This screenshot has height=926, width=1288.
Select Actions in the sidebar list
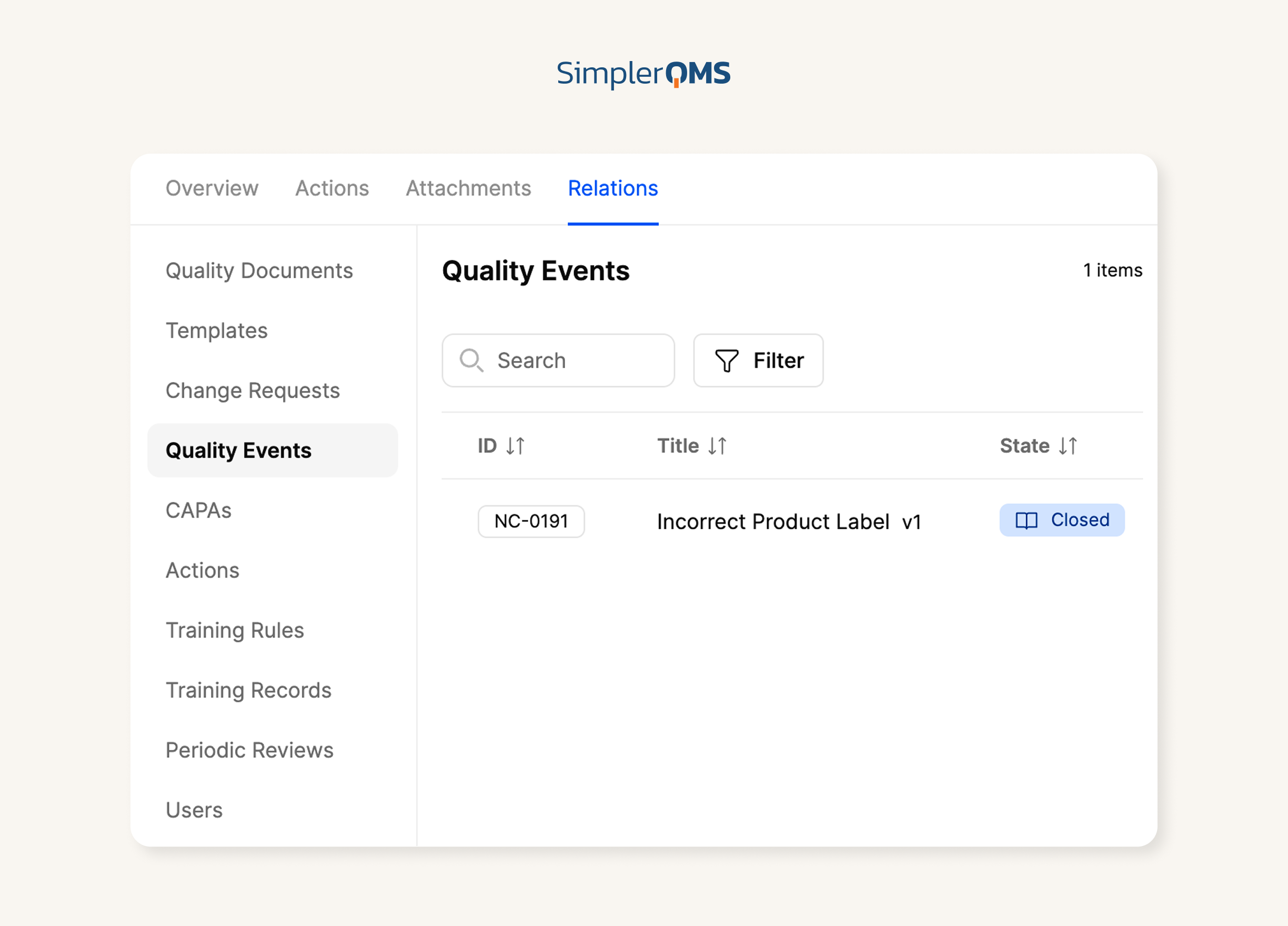click(202, 570)
